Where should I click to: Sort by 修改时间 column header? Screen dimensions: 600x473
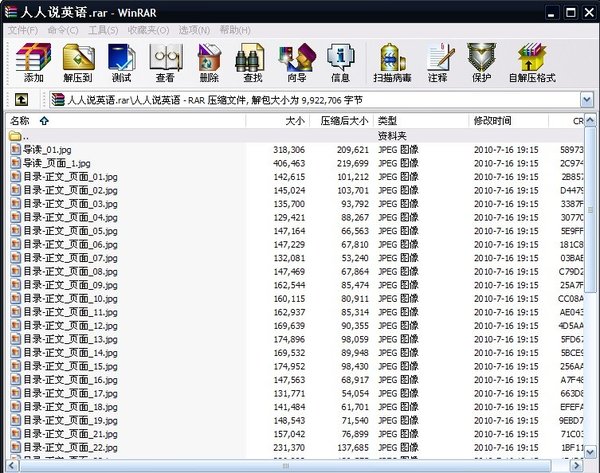[509, 121]
